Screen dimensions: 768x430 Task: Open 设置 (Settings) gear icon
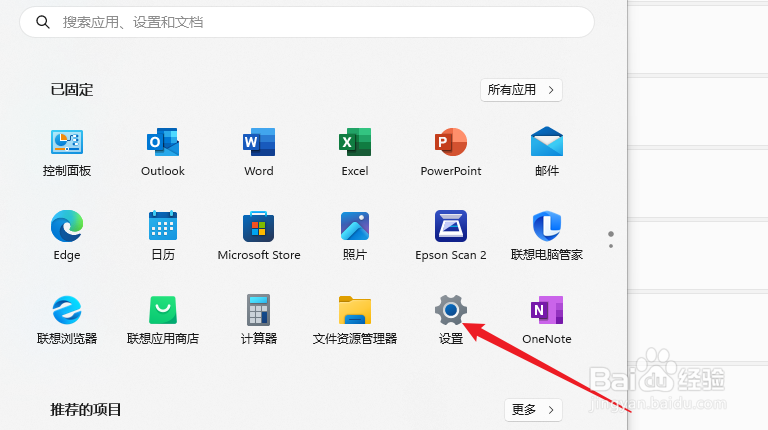(451, 310)
